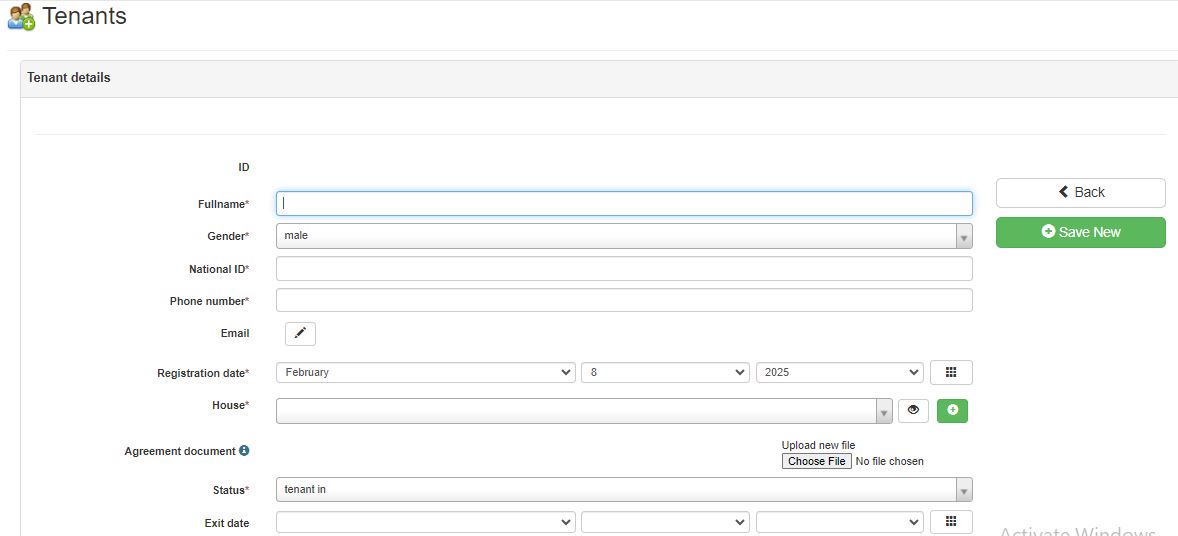Open Registration date month dropdown

(x=426, y=372)
